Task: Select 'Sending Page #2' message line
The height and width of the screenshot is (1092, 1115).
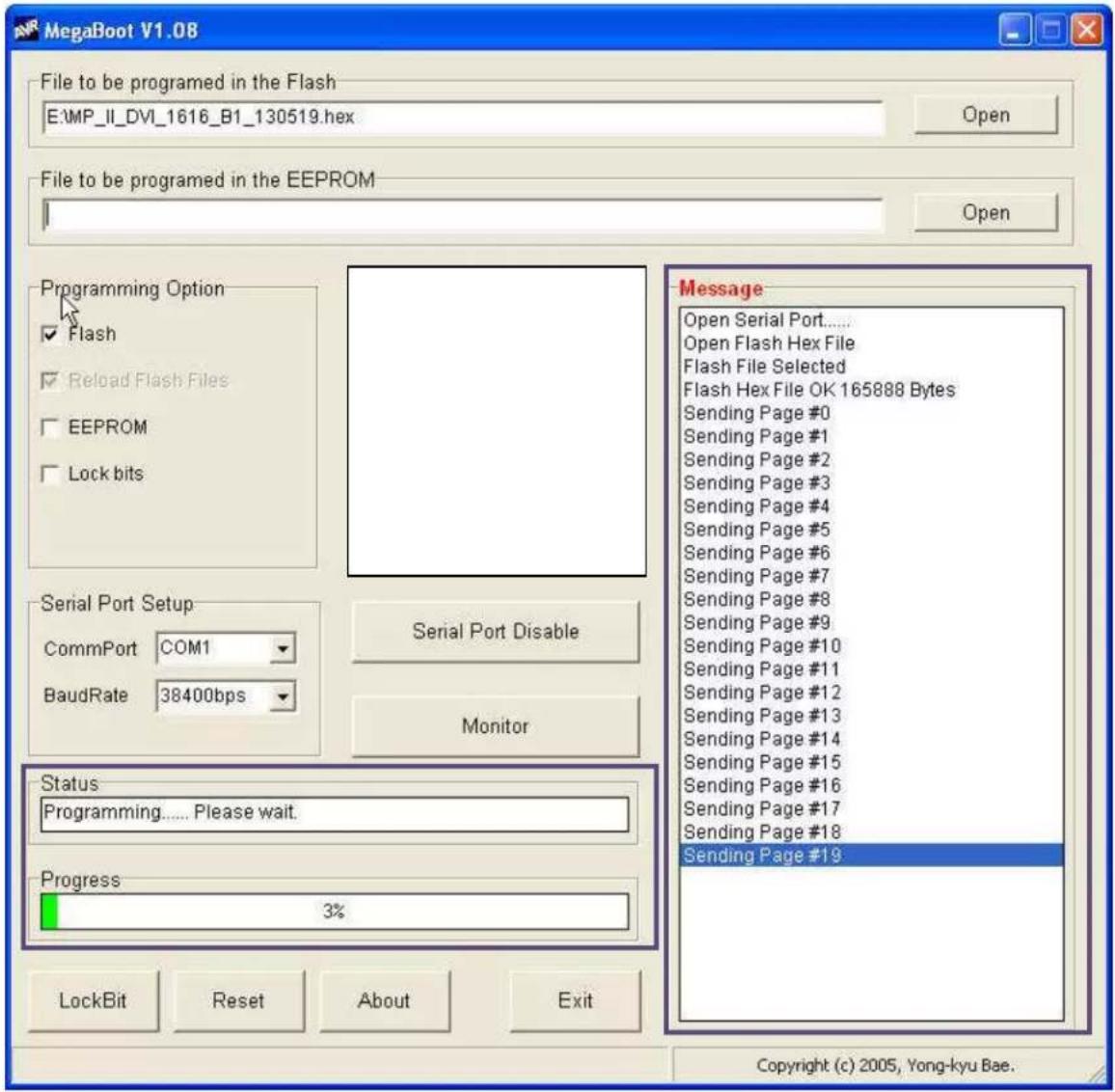Action: (870, 459)
